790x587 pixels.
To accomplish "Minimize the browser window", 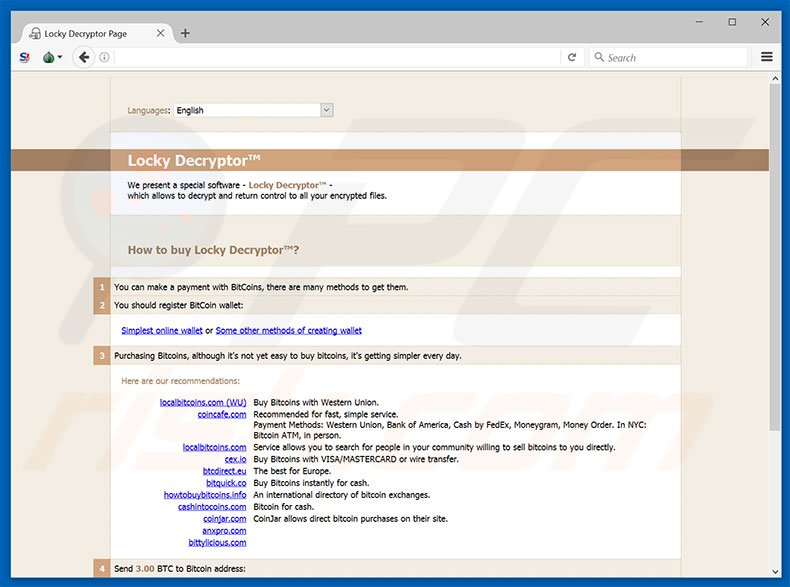I will (x=699, y=22).
